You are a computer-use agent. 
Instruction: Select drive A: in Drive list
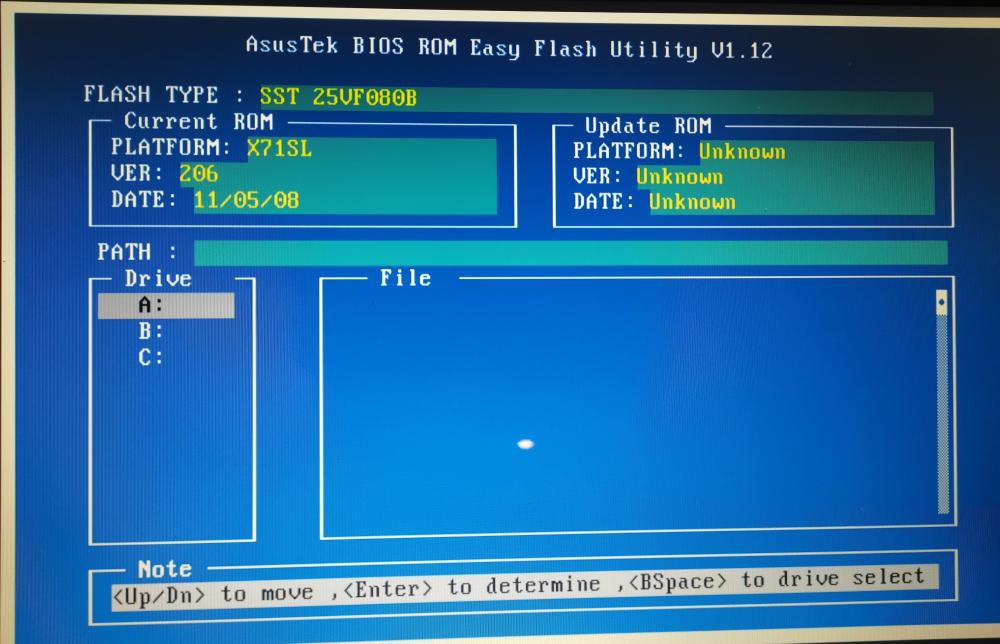[x=166, y=305]
